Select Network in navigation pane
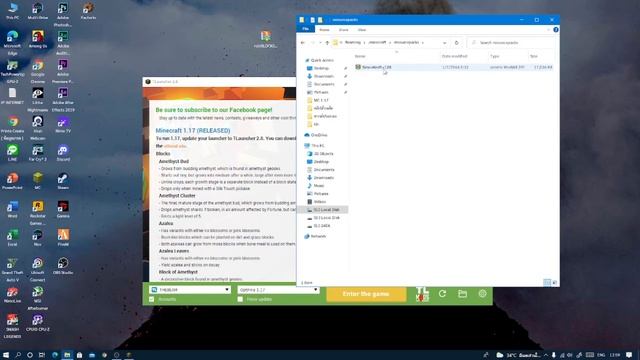The height and width of the screenshot is (360, 640). (318, 236)
